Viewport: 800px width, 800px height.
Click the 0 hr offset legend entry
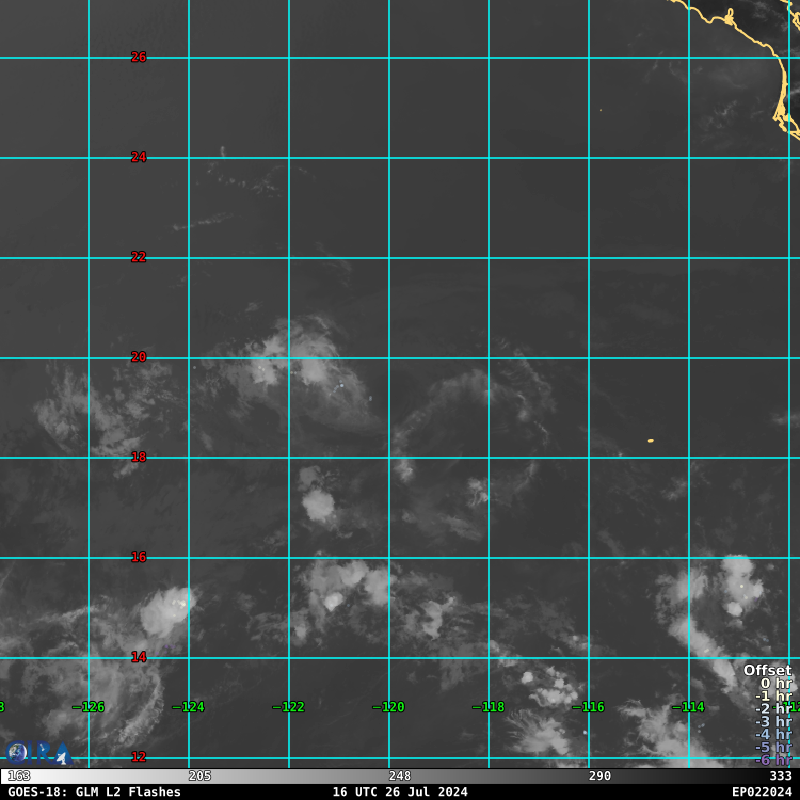776,683
